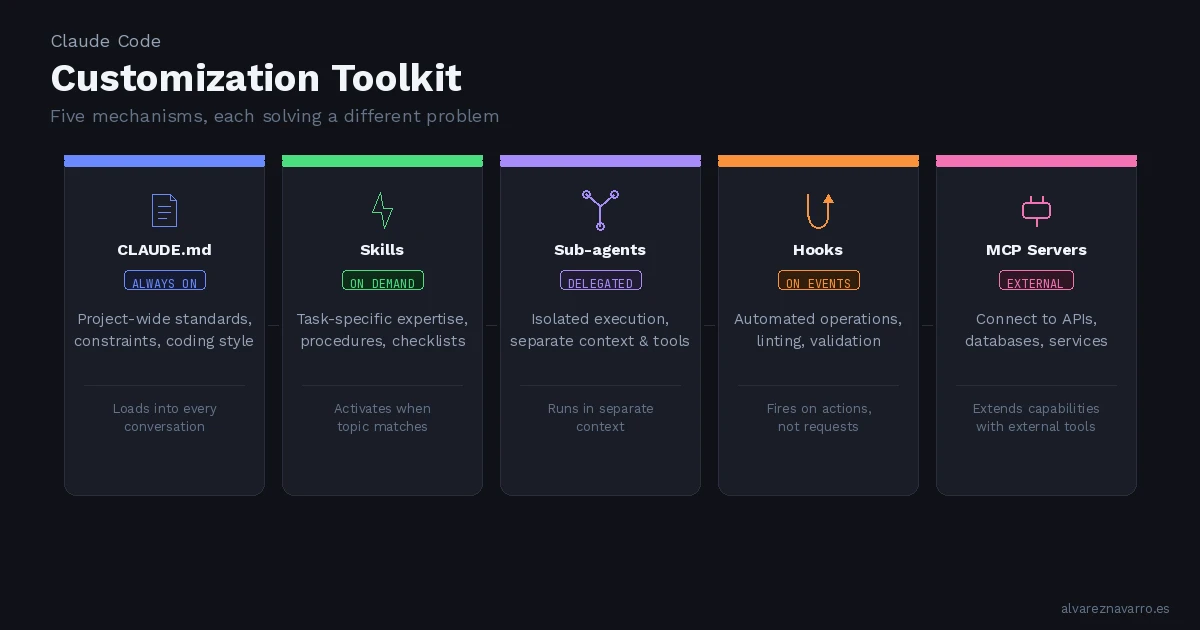This screenshot has width=1200, height=630.
Task: Click the pink MCP Servers color bar
Action: (1036, 161)
